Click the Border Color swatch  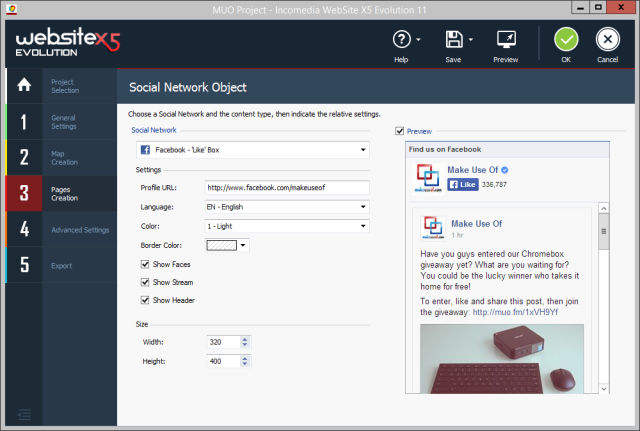[x=222, y=245]
